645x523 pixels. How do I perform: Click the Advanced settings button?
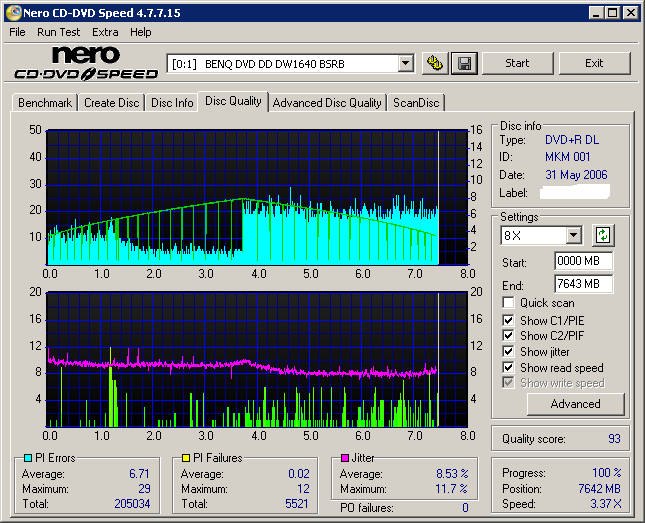[575, 404]
